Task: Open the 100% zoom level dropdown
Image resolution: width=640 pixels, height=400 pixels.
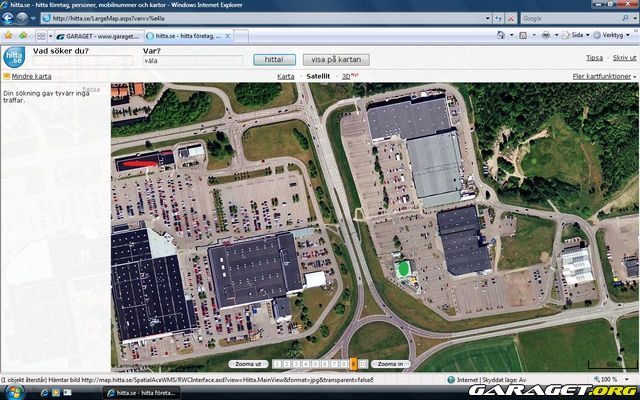Action: 612,380
